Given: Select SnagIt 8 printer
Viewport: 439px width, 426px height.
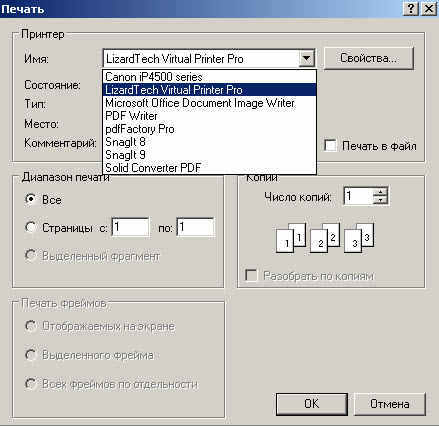Looking at the screenshot, I should (209, 142).
